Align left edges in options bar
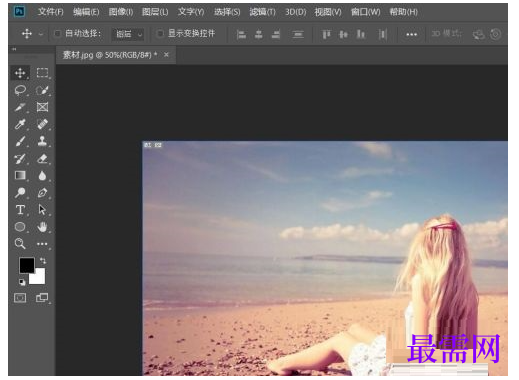519x380 pixels. [241, 34]
